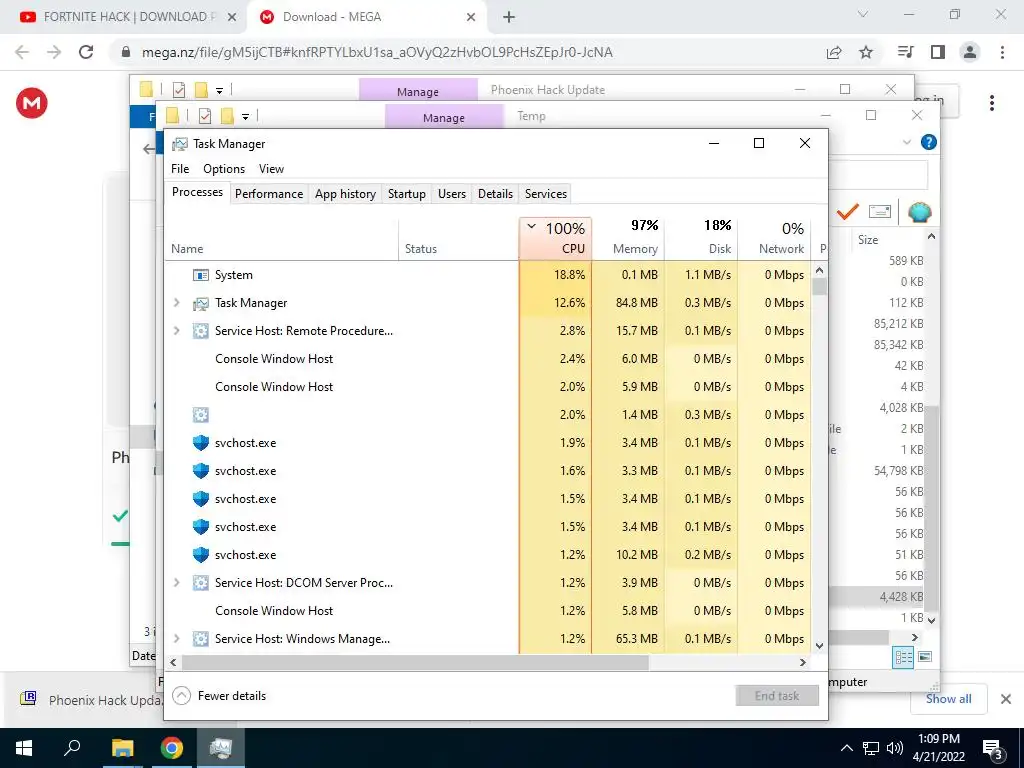1024x768 pixels.
Task: Reload the MEGA page in Chrome
Action: 86,52
